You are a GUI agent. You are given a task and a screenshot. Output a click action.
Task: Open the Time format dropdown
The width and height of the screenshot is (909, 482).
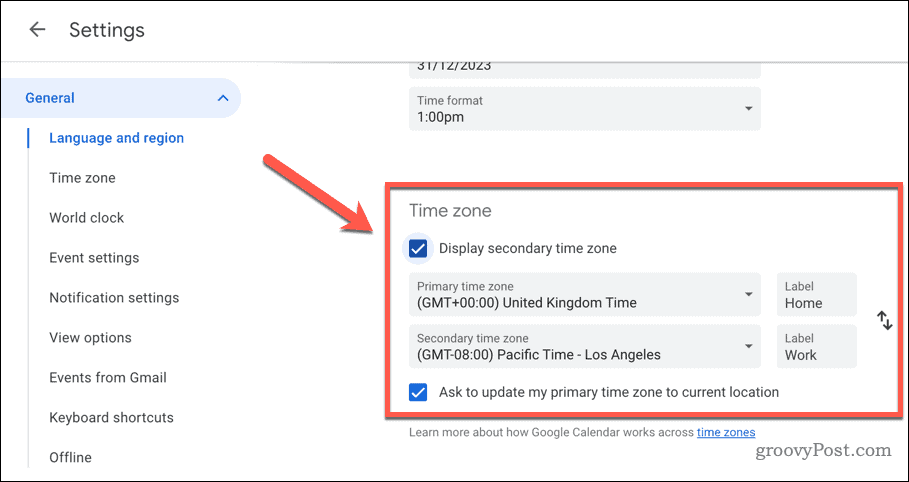585,108
